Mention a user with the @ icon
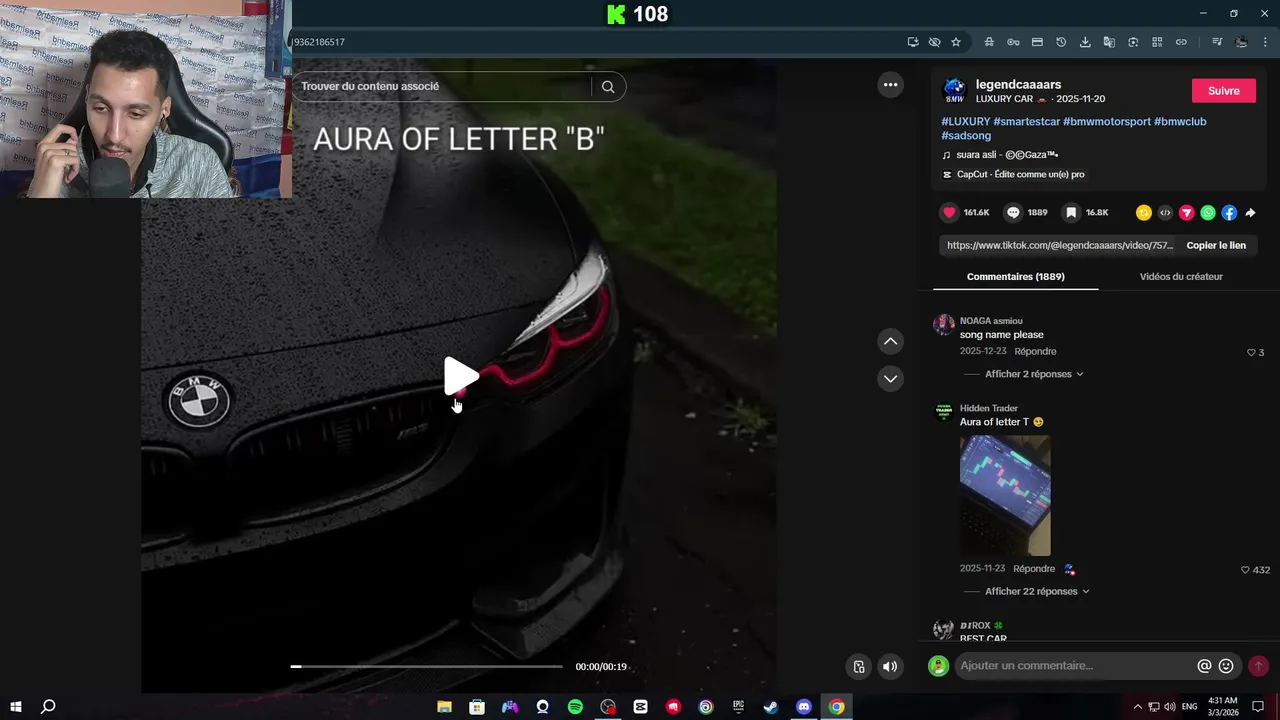This screenshot has height=720, width=1280. pyautogui.click(x=1204, y=666)
